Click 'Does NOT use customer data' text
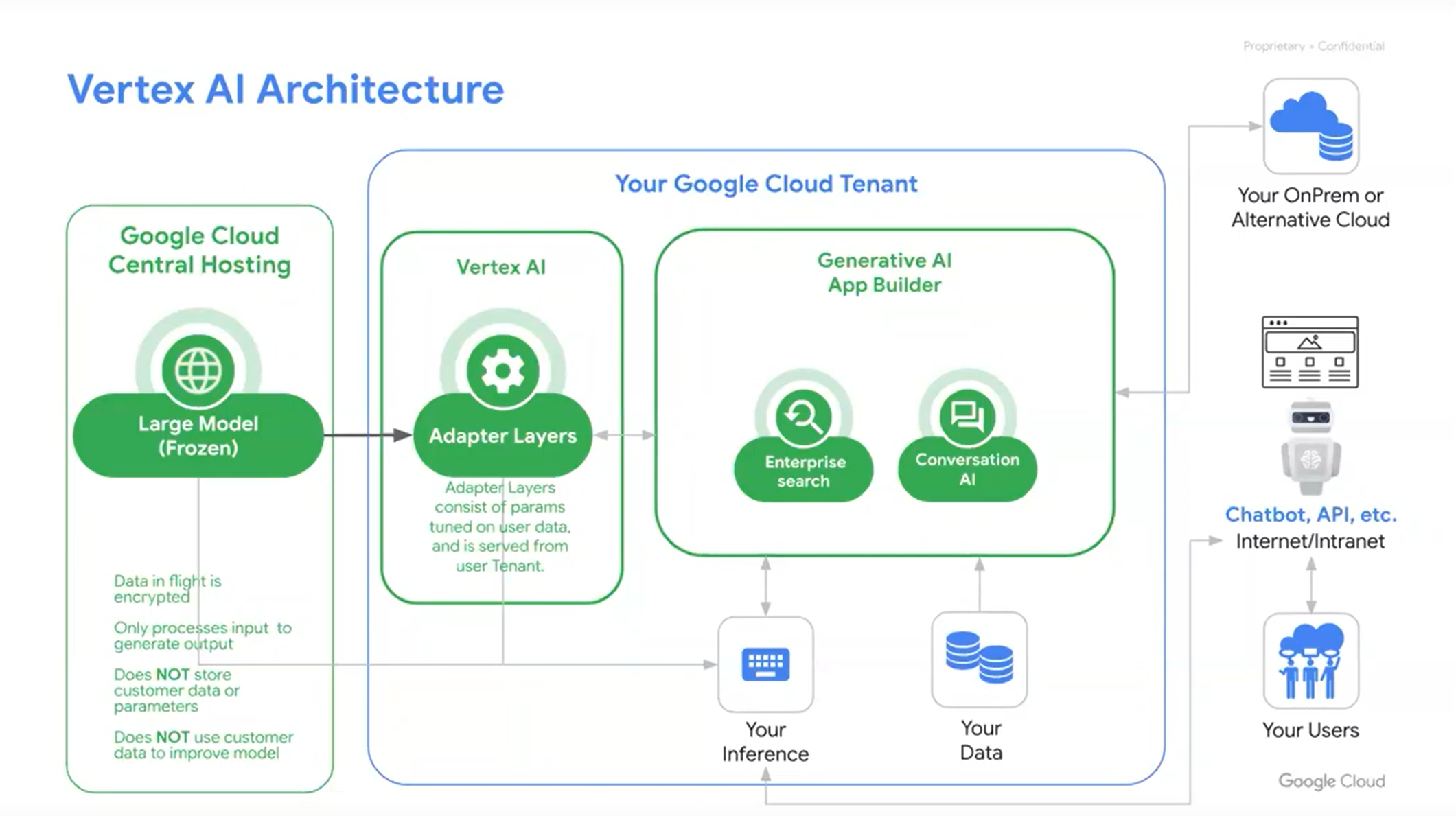1456x816 pixels. pyautogui.click(x=203, y=745)
